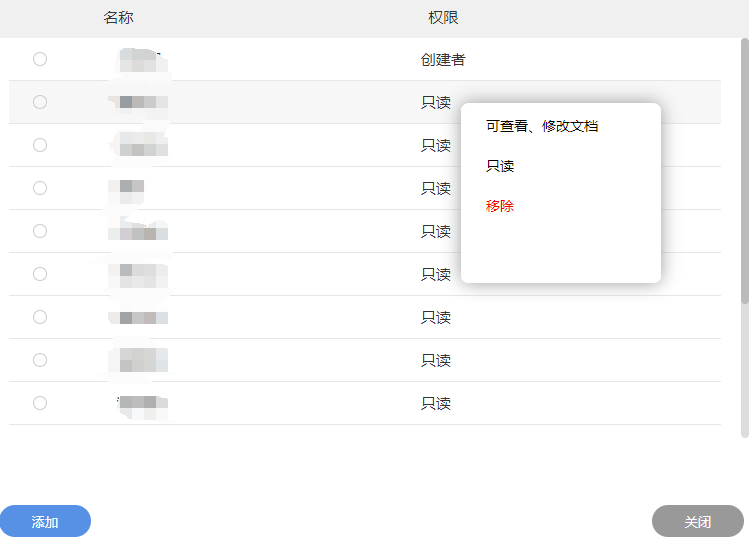Screen dimensions: 756x548
Task: Click the vertical scrollbar of the member list
Action: (x=744, y=170)
